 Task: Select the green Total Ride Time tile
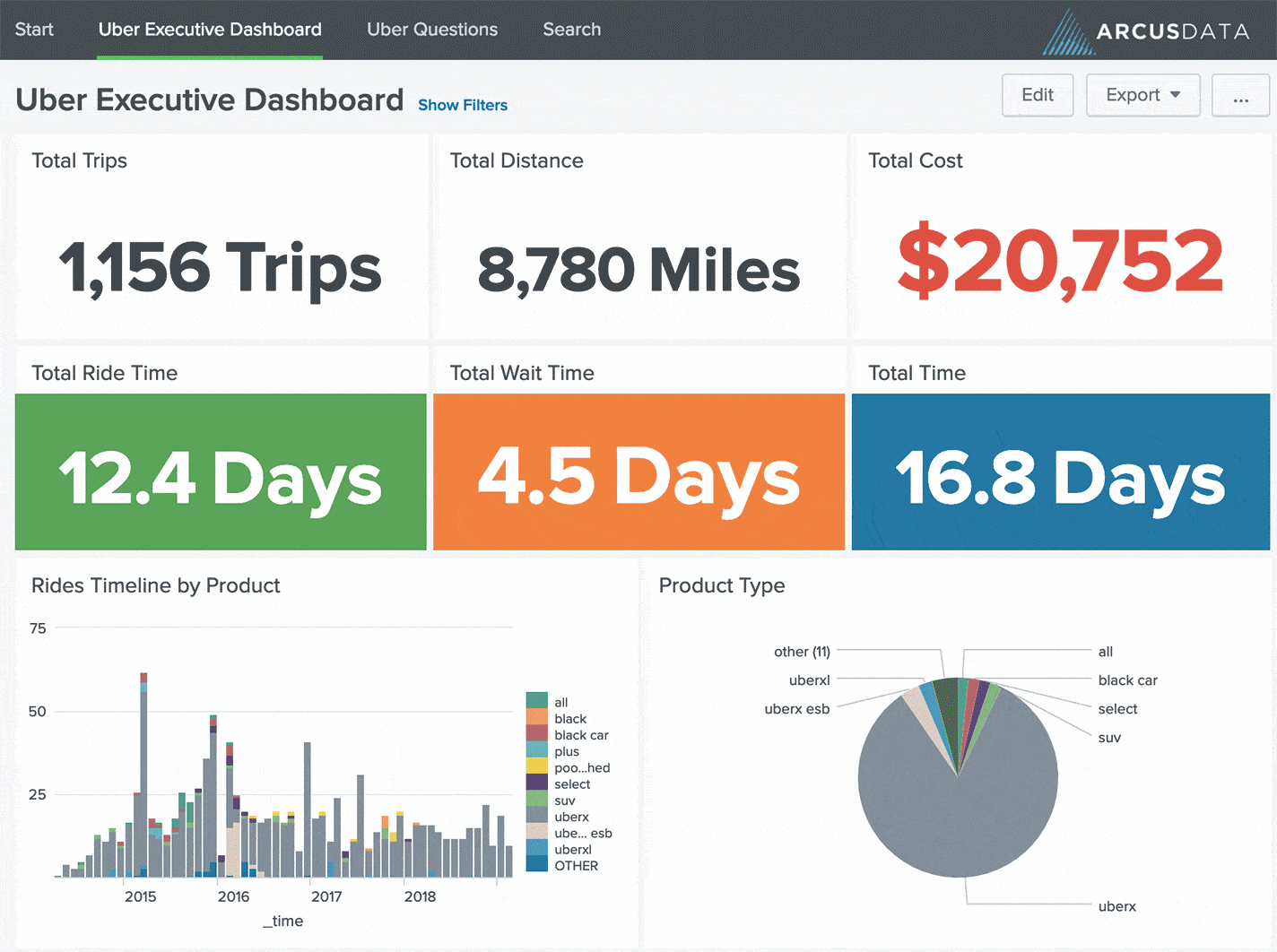[221, 472]
